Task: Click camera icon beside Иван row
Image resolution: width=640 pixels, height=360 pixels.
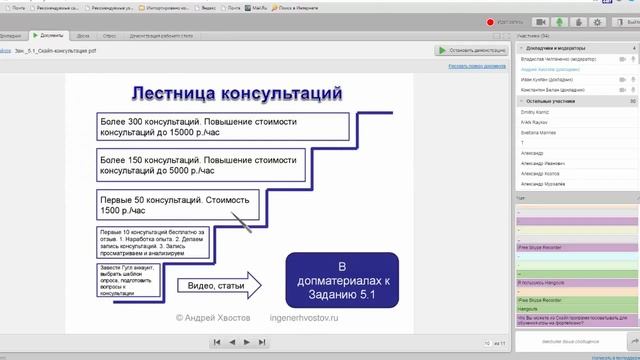Action: coord(622,80)
